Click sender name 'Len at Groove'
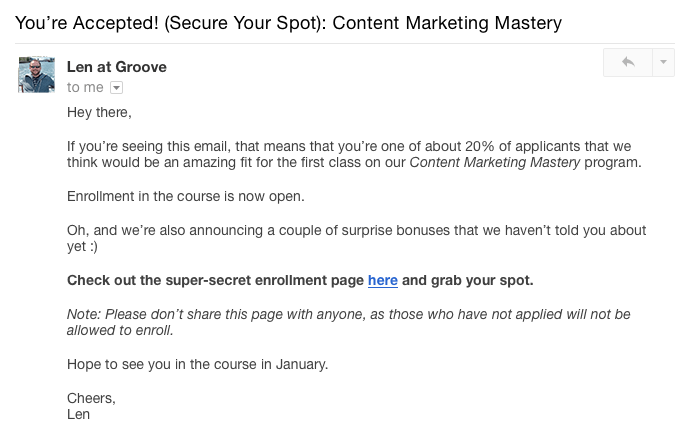 tap(117, 67)
